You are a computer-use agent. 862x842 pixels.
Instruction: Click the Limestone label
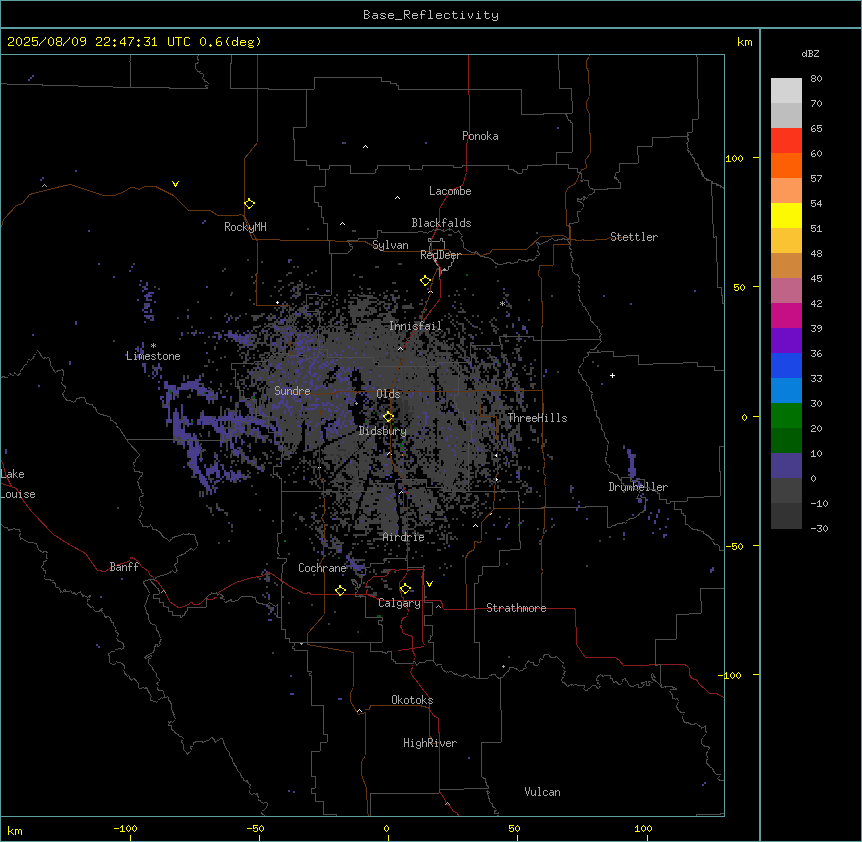(x=153, y=356)
